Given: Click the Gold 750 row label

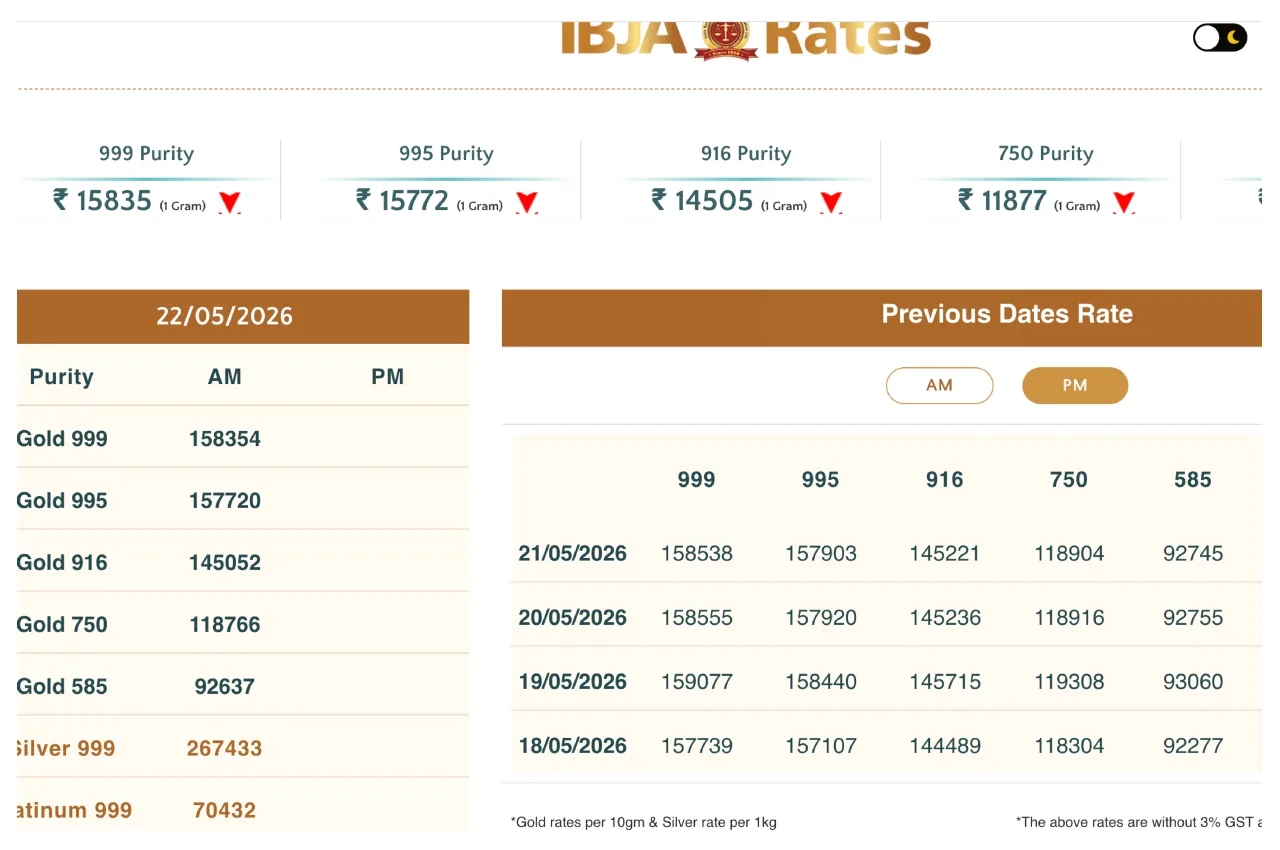Looking at the screenshot, I should [x=62, y=625].
